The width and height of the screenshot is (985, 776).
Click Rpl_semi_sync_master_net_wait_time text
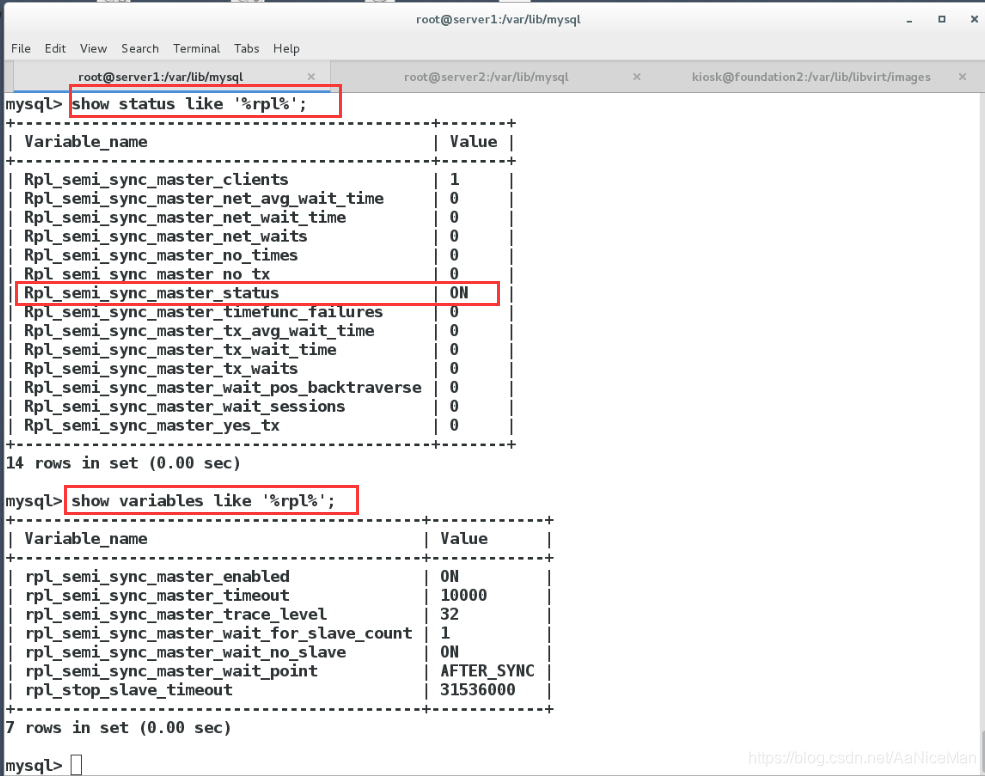185,217
